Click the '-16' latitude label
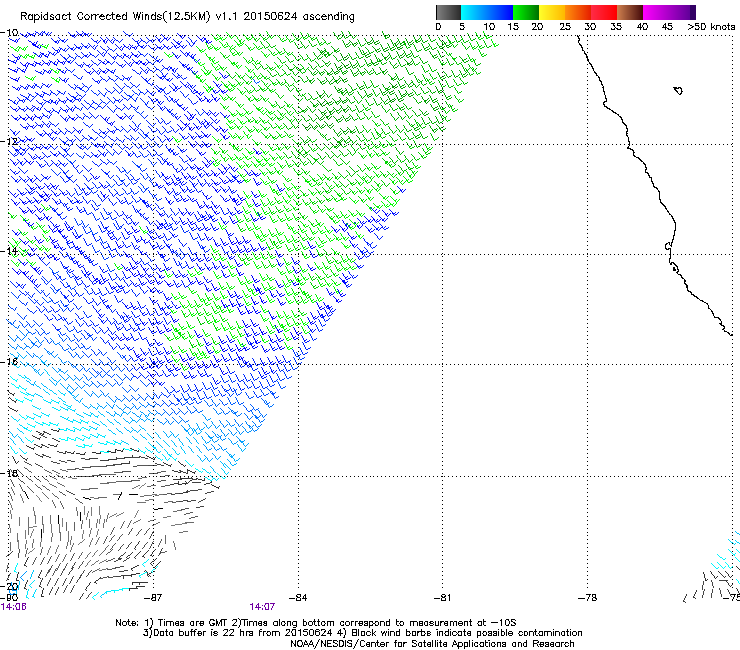Screen dimensions: 740x650 pos(9,361)
